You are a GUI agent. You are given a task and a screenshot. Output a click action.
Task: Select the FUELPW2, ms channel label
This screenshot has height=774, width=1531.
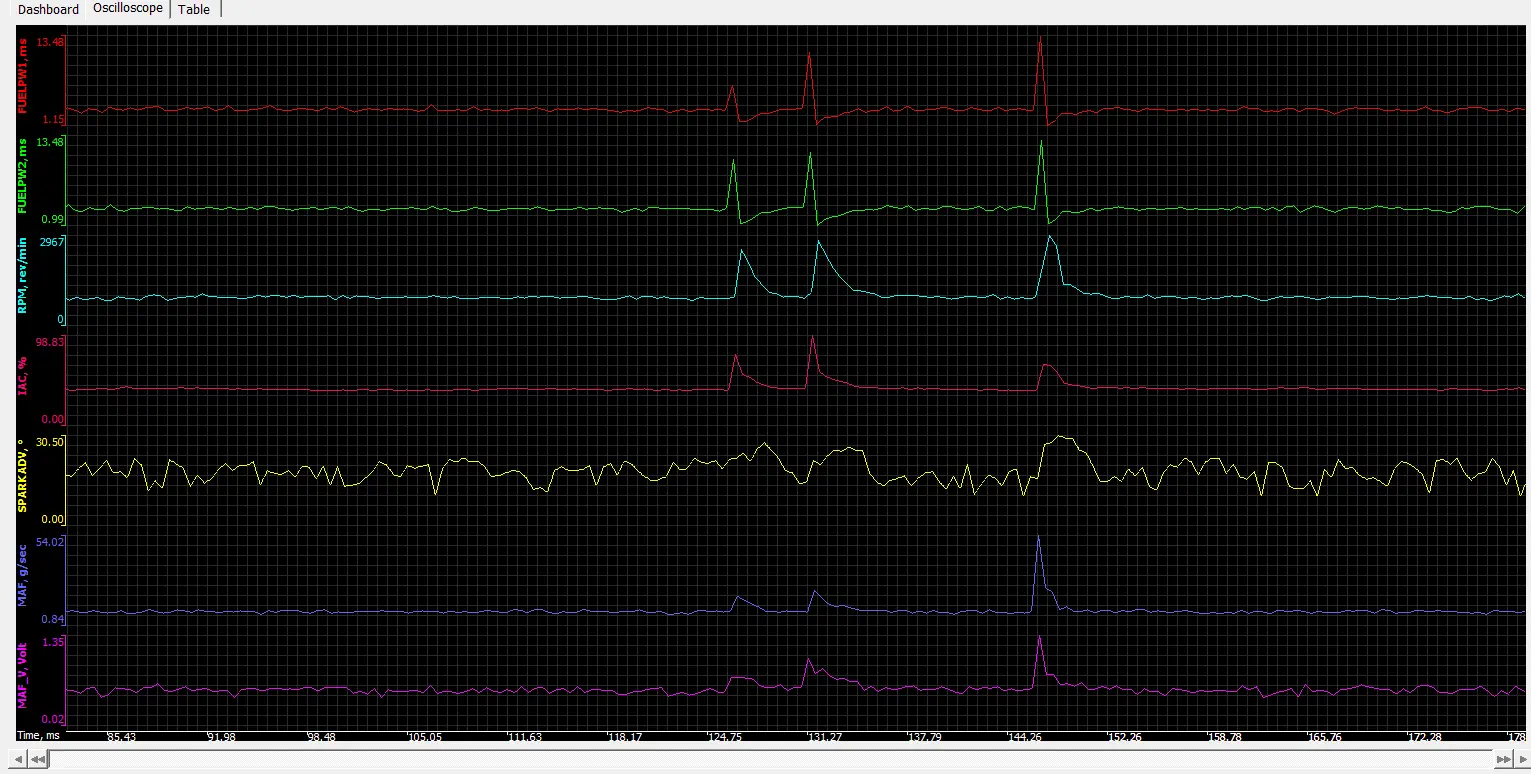(23, 178)
